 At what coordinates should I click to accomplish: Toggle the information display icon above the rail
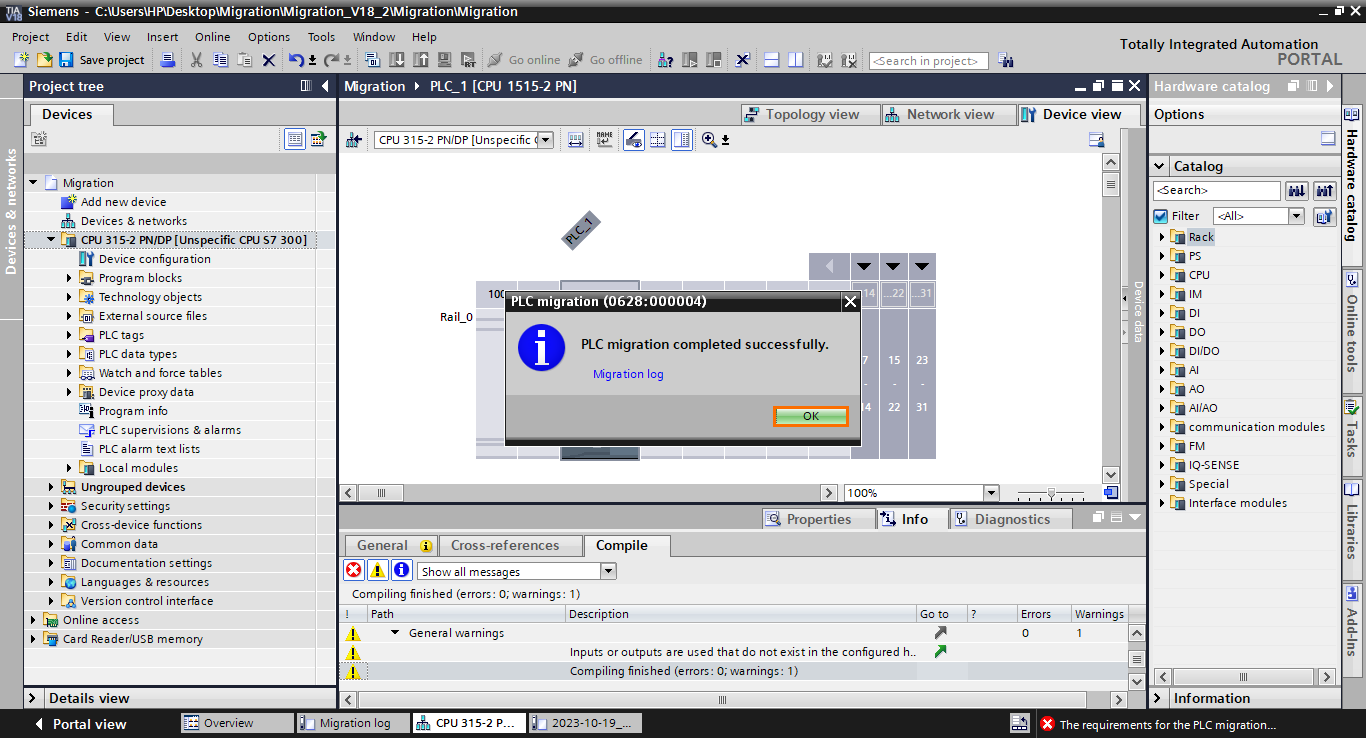click(x=634, y=139)
